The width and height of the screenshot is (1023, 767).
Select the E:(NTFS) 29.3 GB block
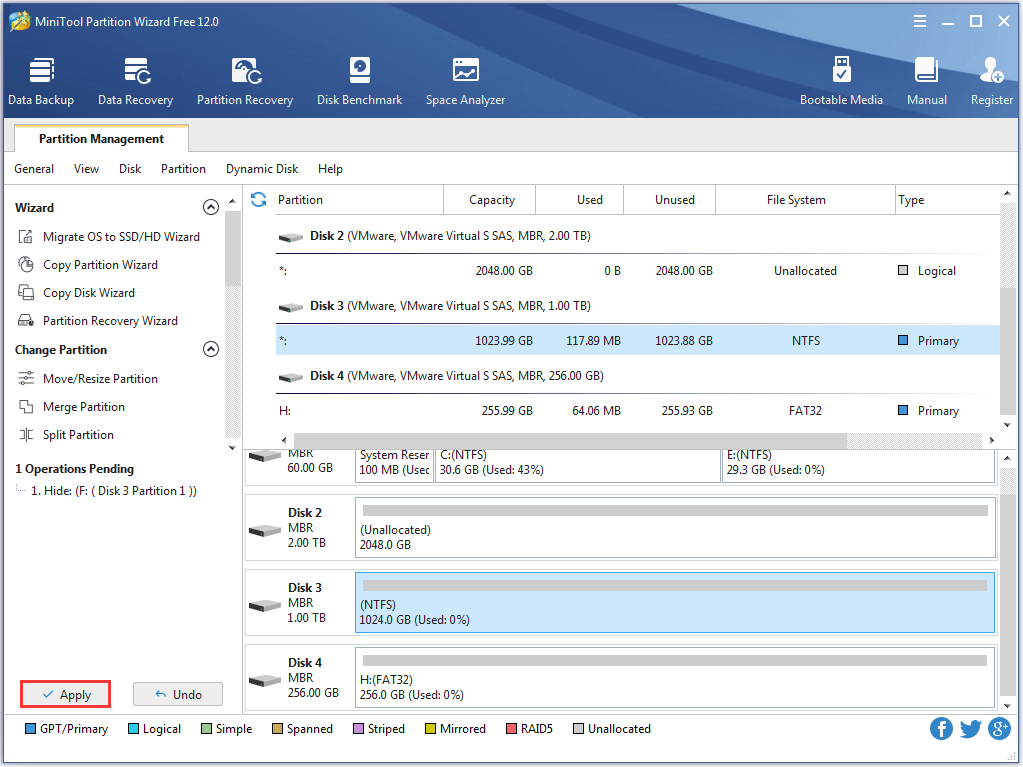(859, 466)
